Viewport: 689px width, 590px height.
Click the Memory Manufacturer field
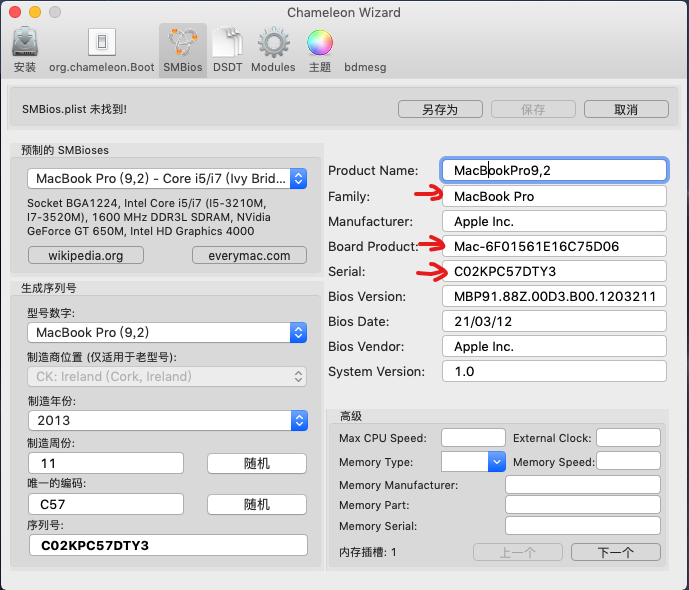coord(583,485)
